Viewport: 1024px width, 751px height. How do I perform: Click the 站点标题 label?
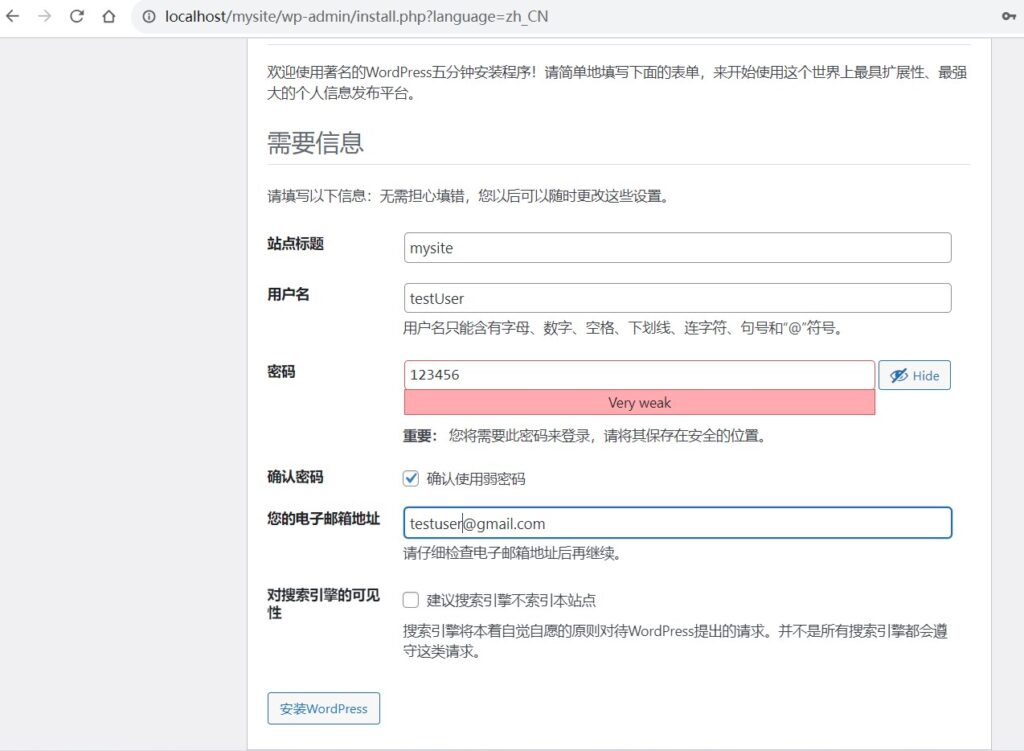295,244
